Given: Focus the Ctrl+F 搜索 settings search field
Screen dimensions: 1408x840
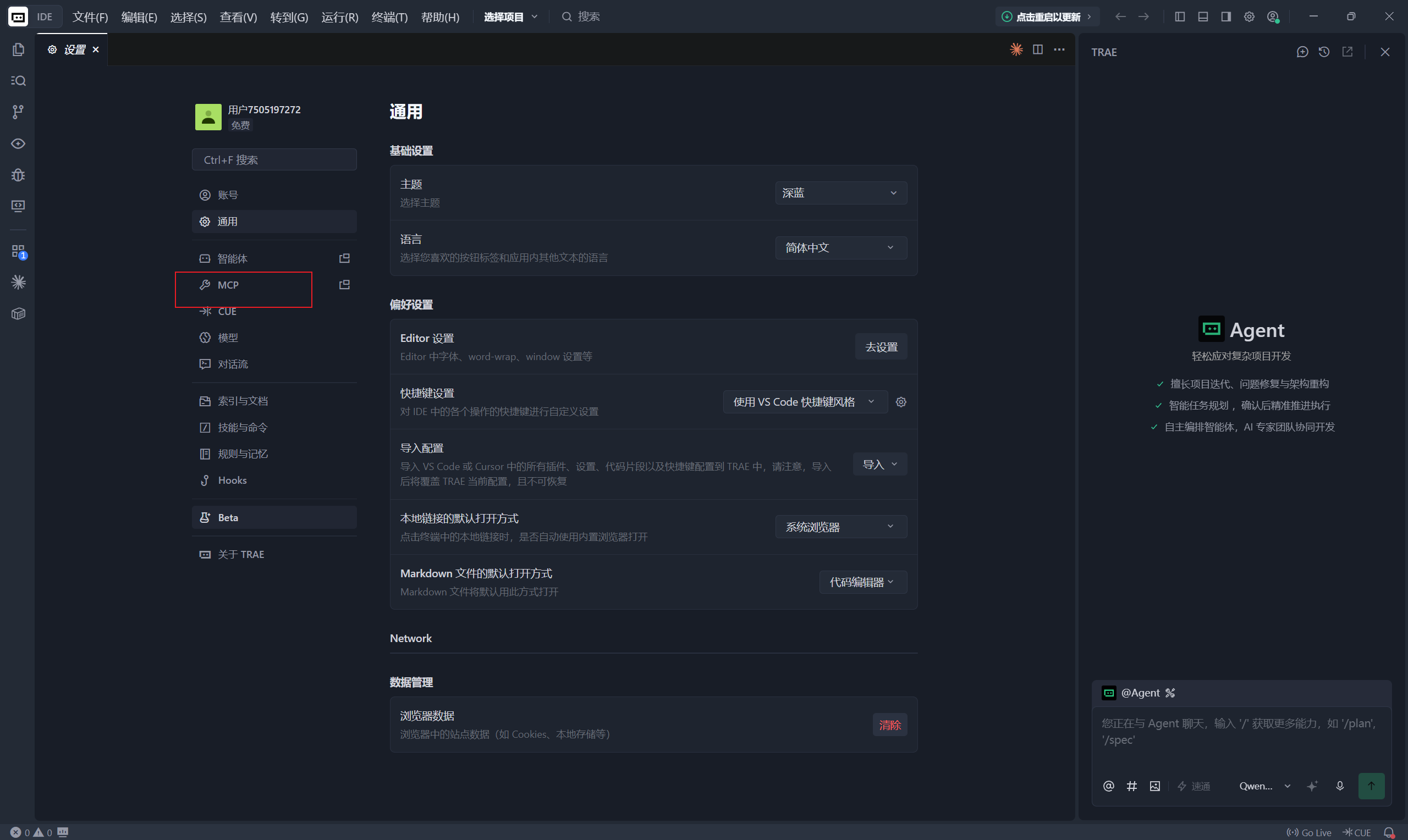Looking at the screenshot, I should (x=274, y=160).
